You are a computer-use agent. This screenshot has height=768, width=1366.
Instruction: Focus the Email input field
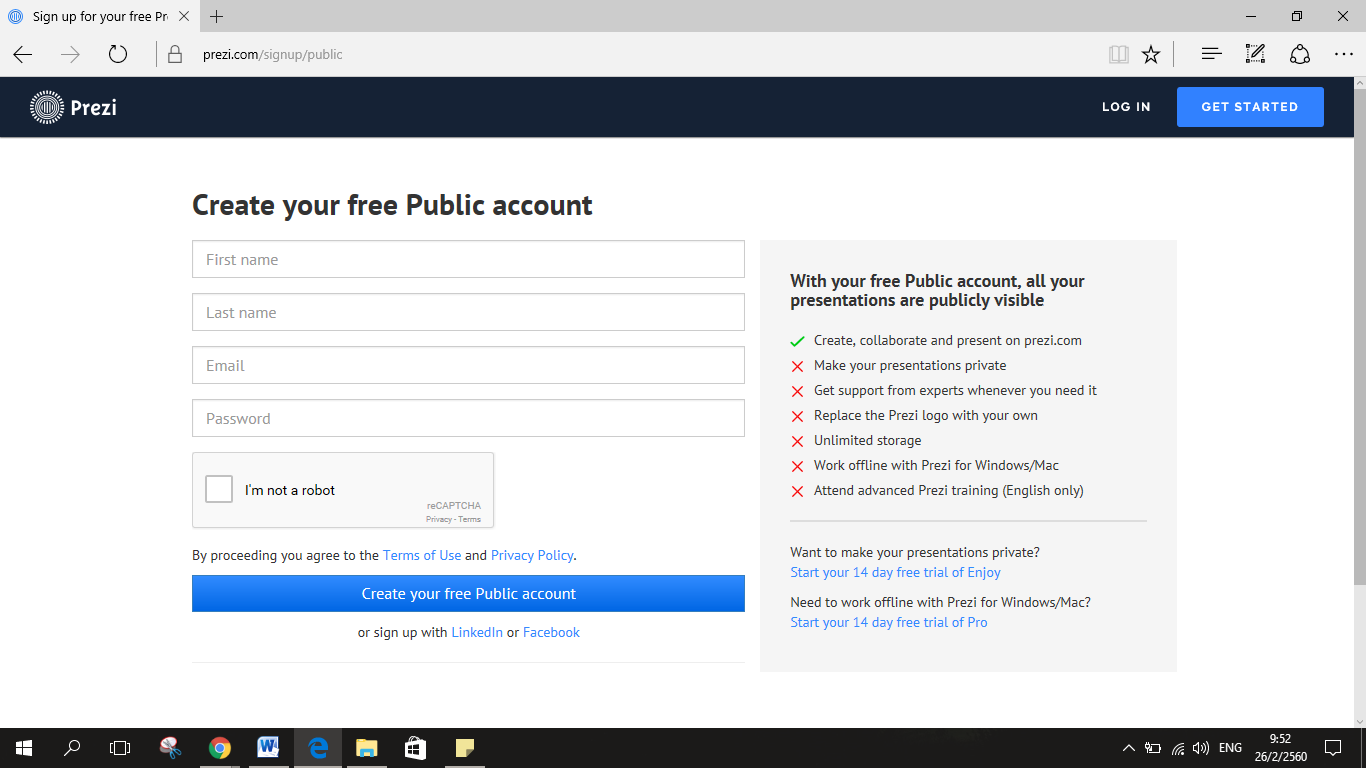pyautogui.click(x=468, y=365)
